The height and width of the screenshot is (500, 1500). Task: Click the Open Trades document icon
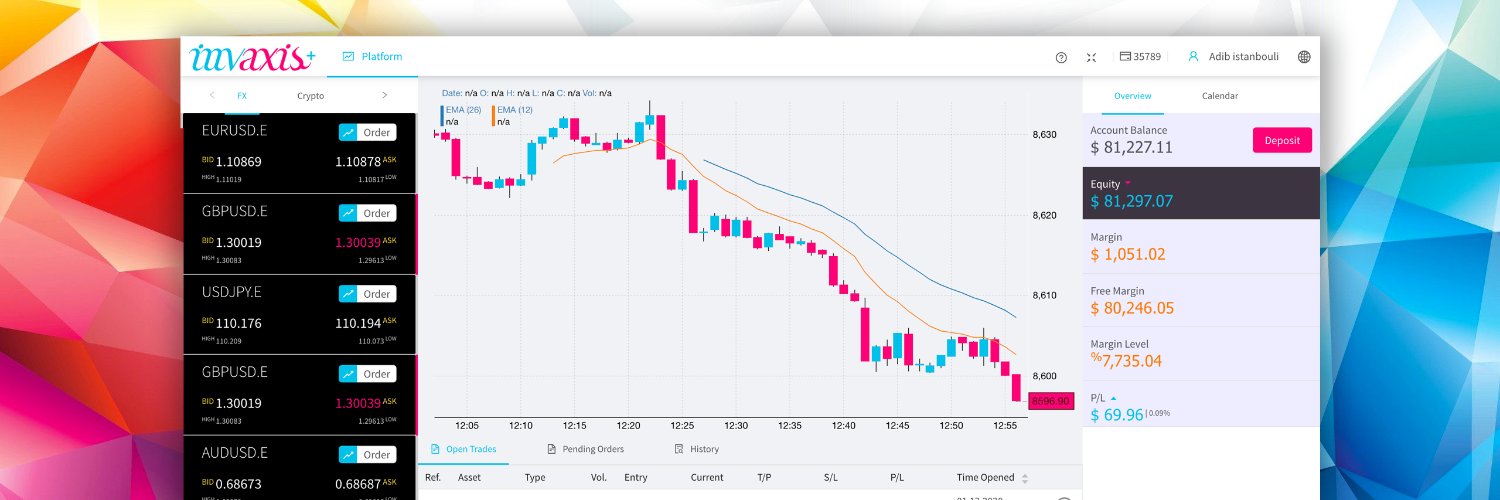pos(435,449)
